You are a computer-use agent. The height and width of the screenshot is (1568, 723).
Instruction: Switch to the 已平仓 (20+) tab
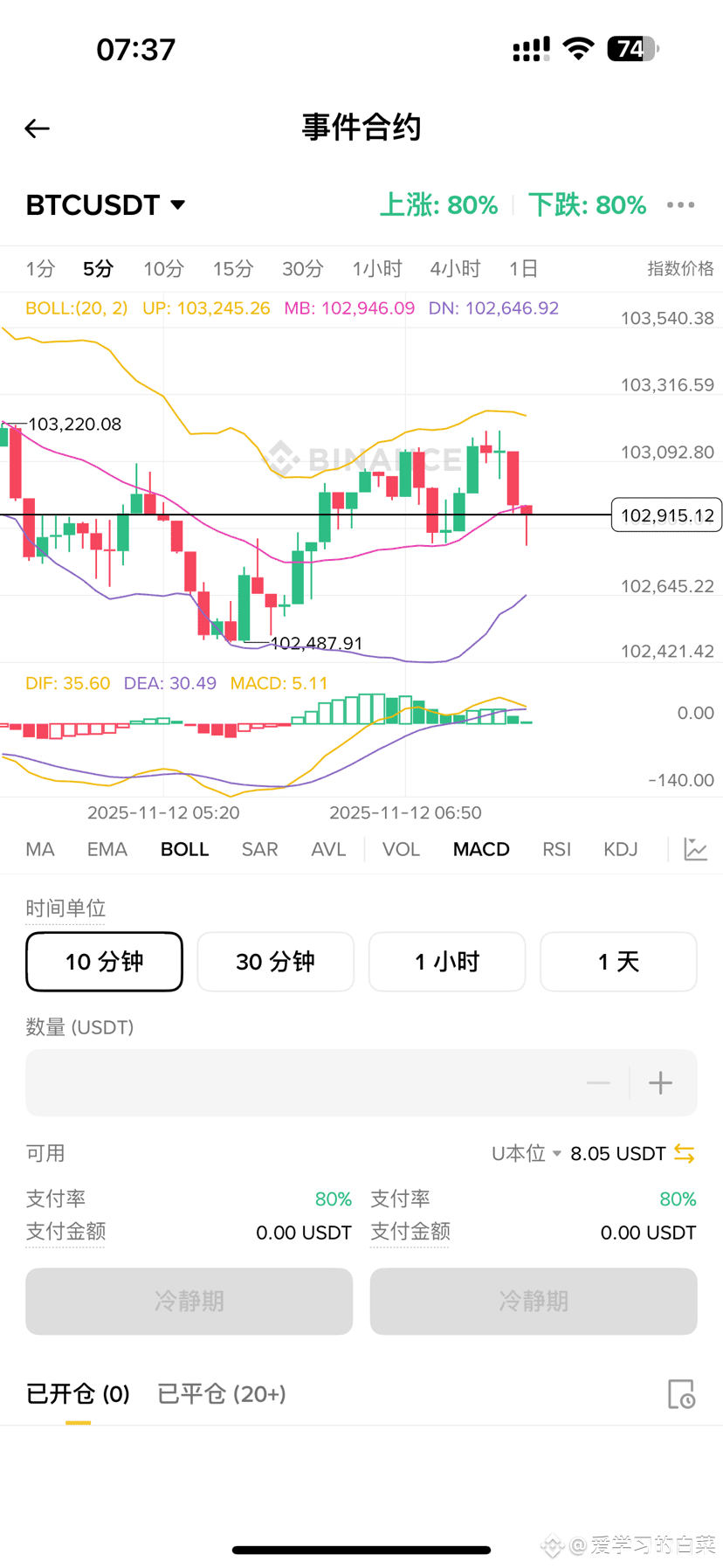(222, 1394)
